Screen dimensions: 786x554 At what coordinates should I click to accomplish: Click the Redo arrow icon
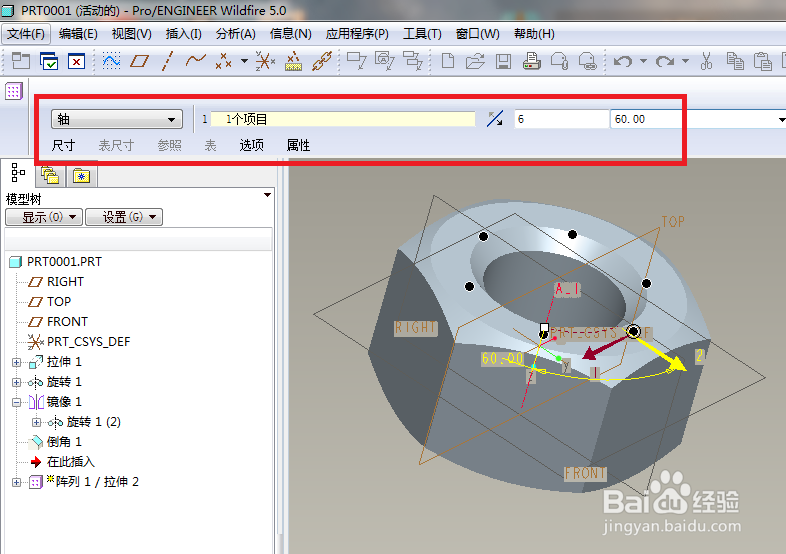pyautogui.click(x=665, y=61)
